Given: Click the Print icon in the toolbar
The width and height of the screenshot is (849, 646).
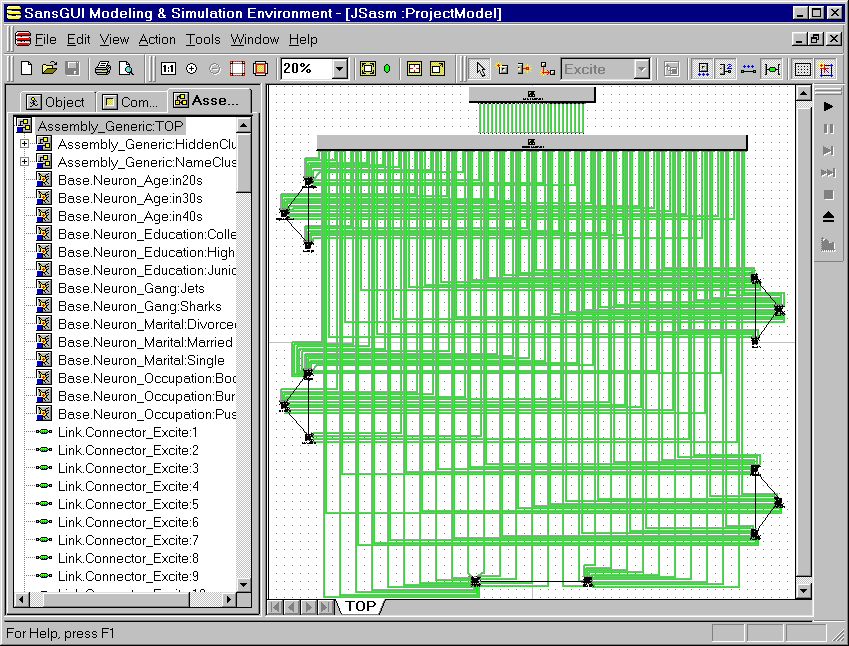Looking at the screenshot, I should pos(102,69).
